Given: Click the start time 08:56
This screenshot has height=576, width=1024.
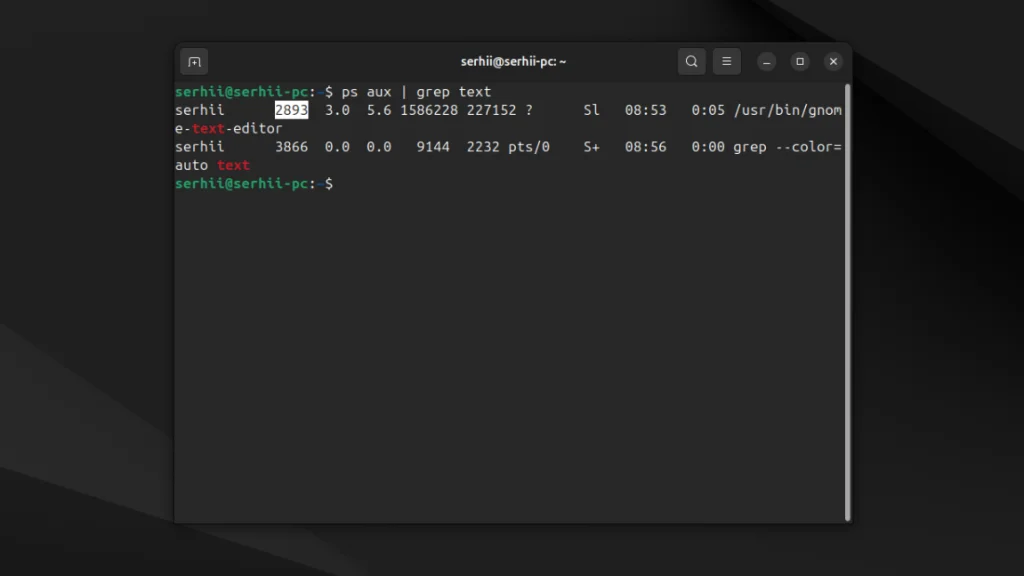Looking at the screenshot, I should (x=645, y=147).
